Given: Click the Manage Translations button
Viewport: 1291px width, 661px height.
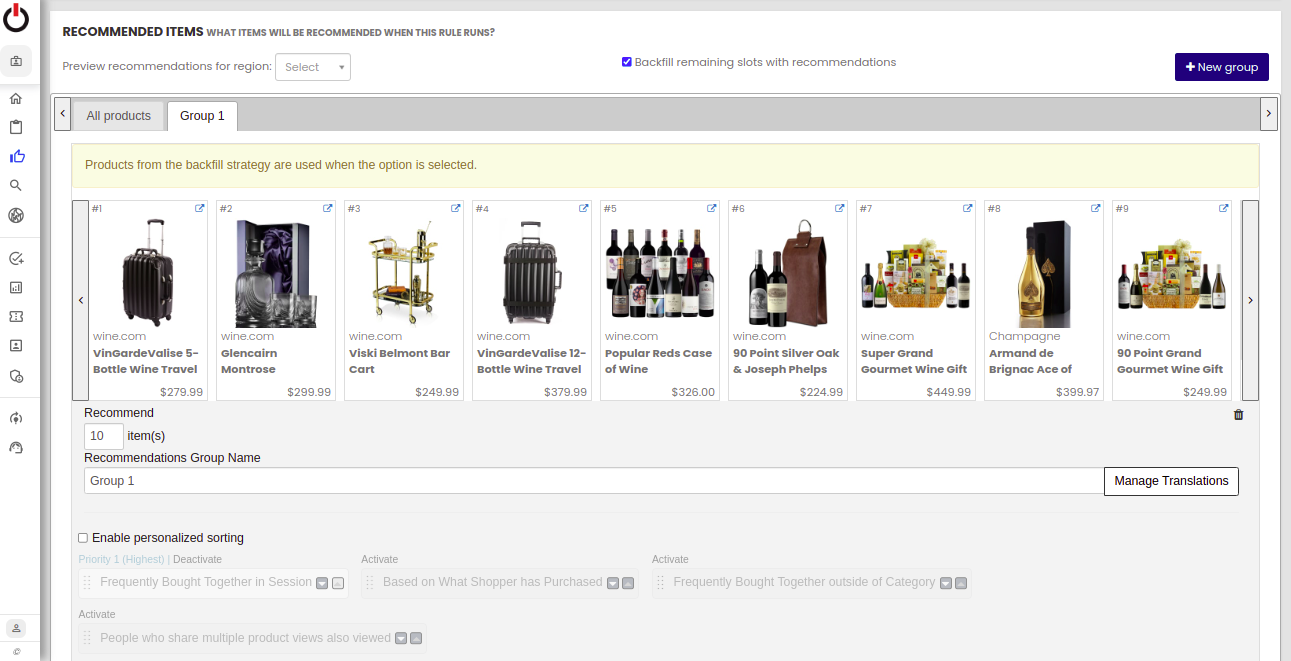Looking at the screenshot, I should click(x=1171, y=481).
